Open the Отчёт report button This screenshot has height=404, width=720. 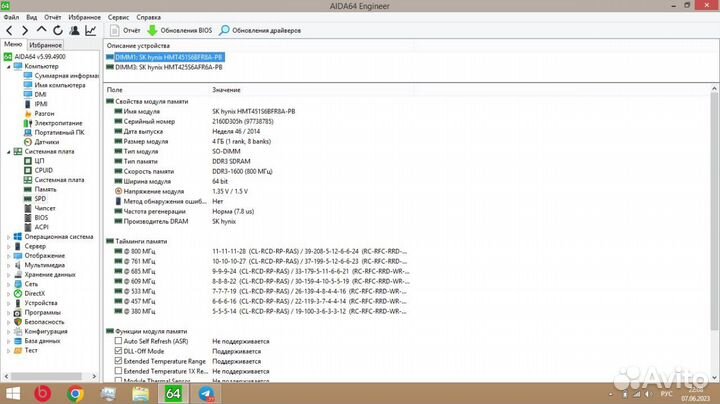pyautogui.click(x=125, y=30)
